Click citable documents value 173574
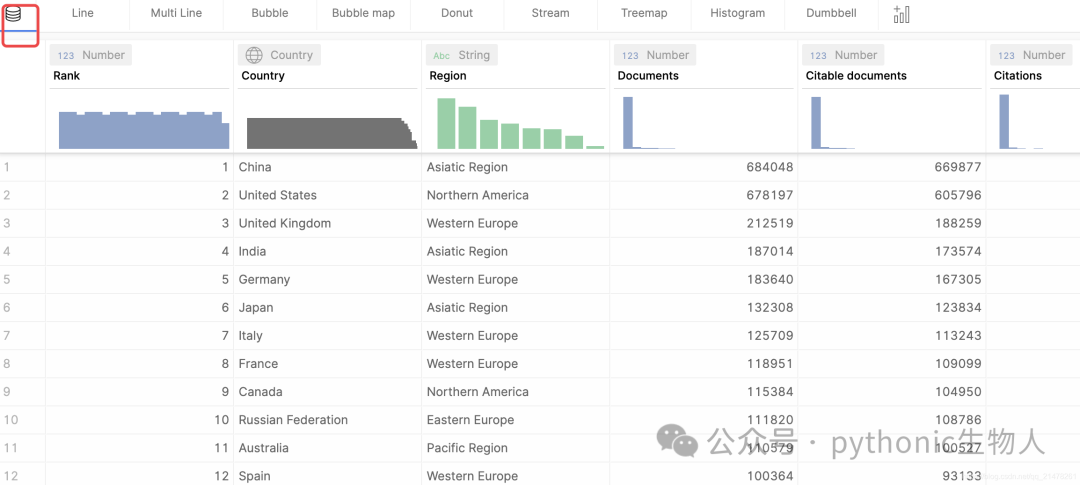1080x485 pixels. pos(957,252)
